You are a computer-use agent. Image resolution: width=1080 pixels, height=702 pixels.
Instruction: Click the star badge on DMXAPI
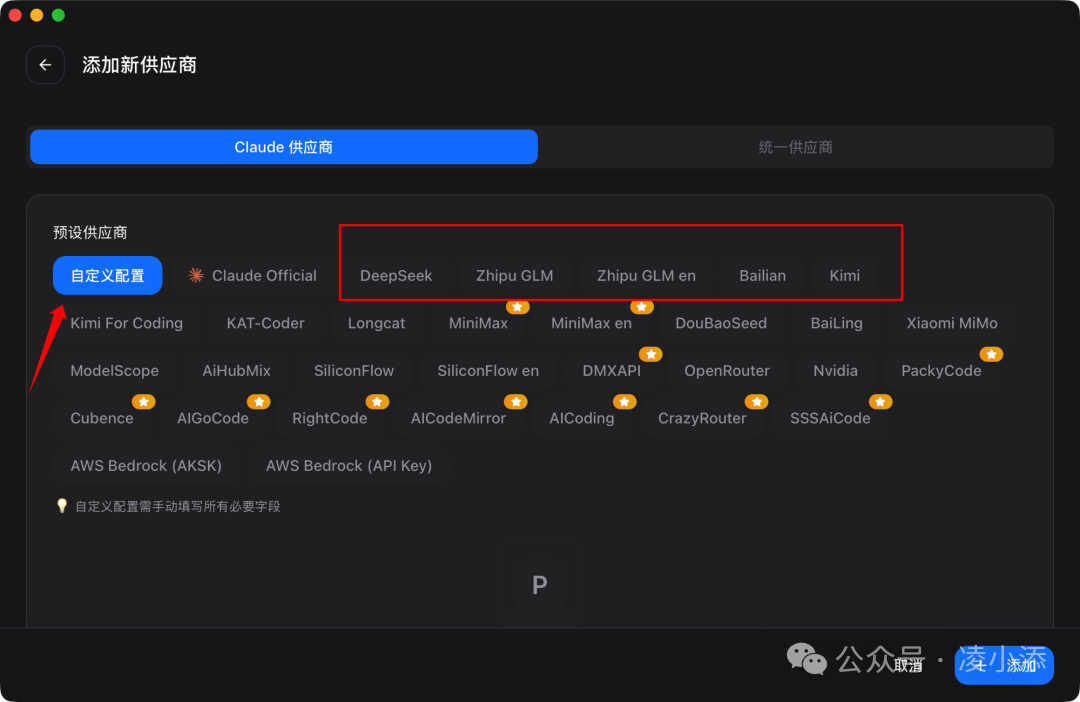pos(651,354)
